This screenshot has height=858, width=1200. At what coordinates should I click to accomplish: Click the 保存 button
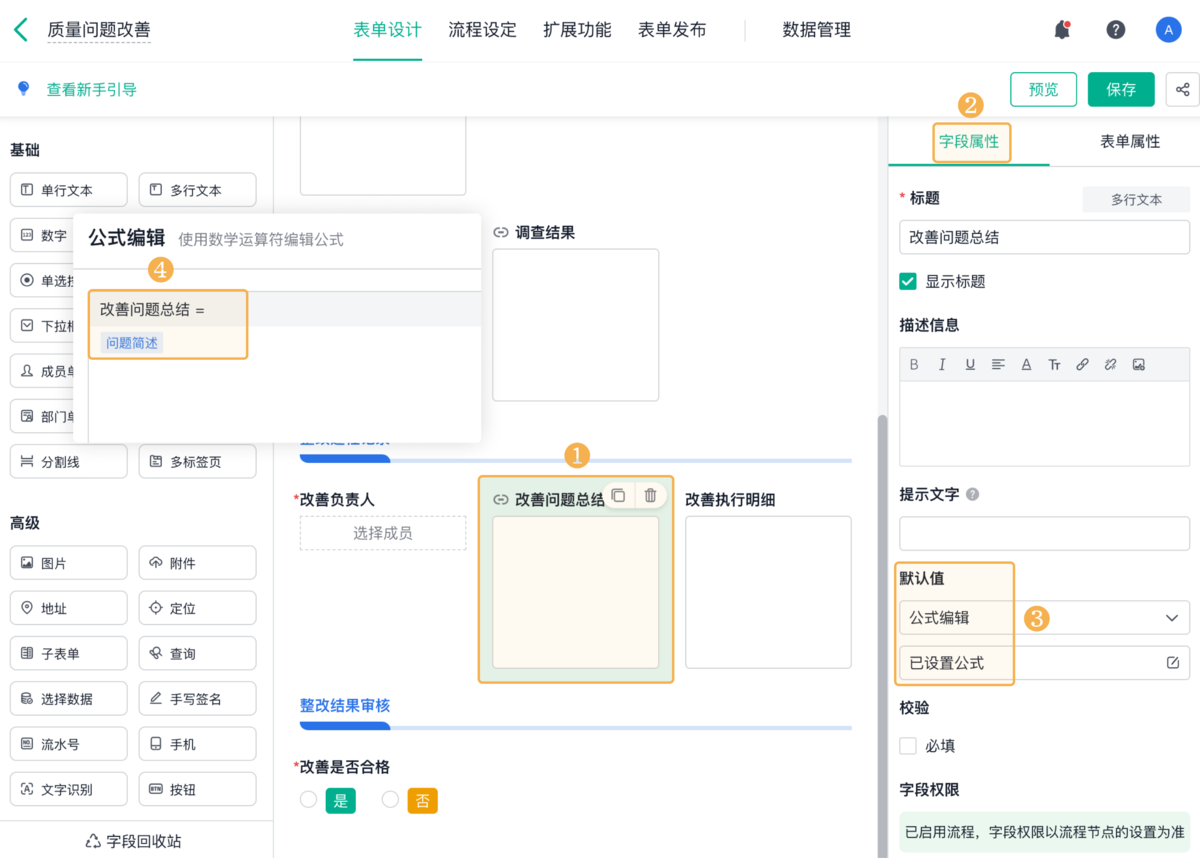click(1121, 89)
